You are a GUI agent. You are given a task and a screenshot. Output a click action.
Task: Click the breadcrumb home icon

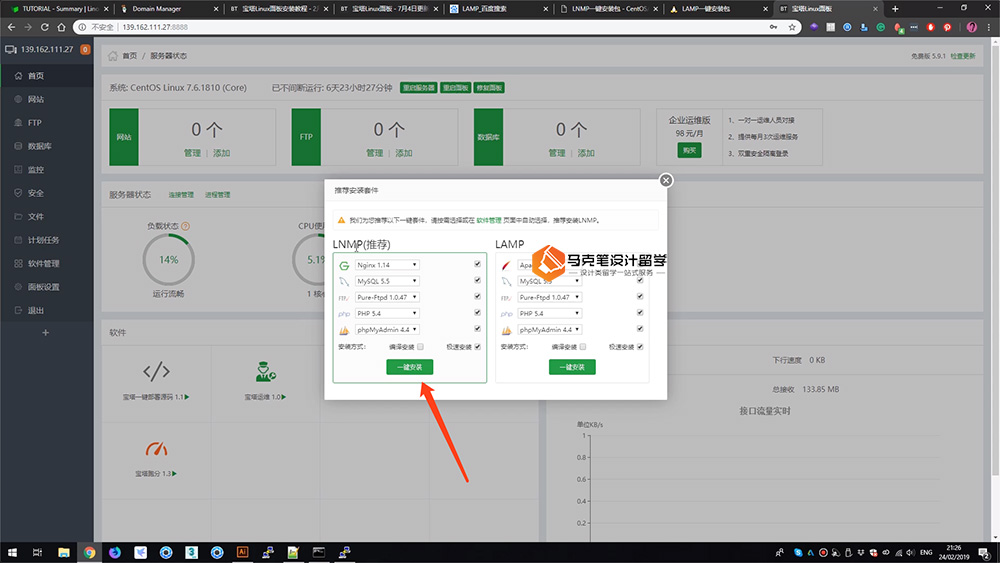(x=113, y=56)
